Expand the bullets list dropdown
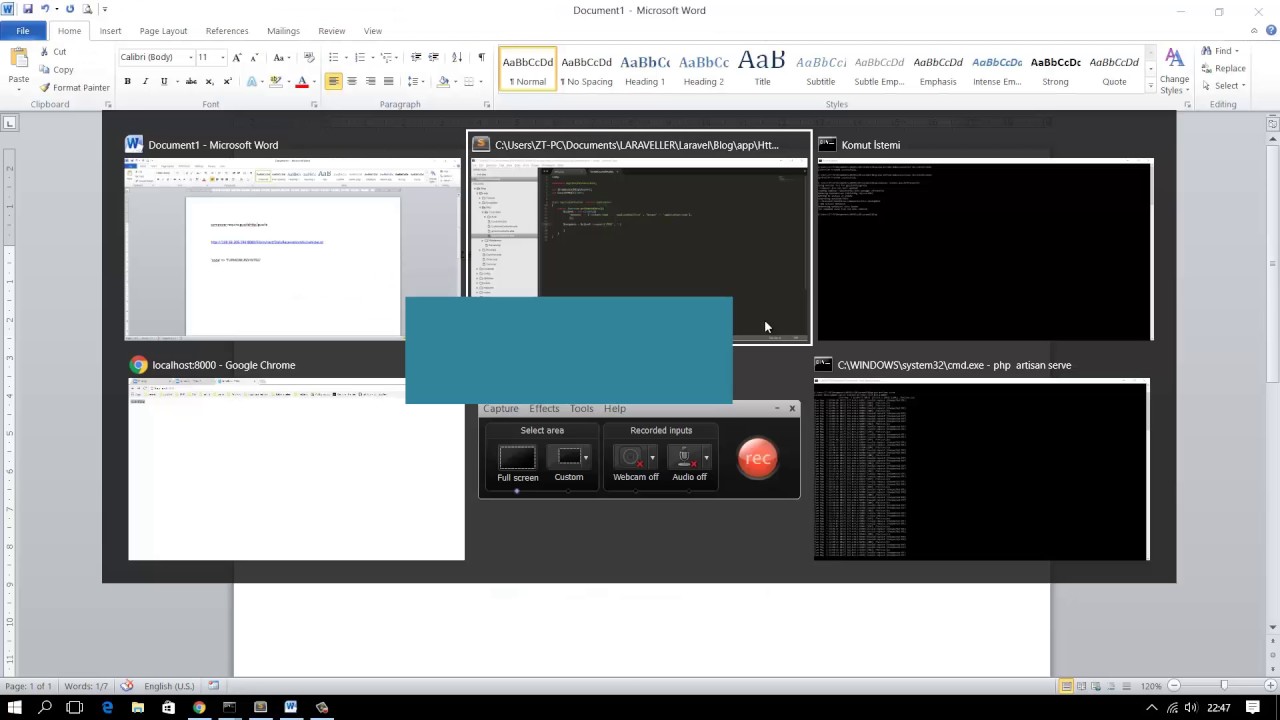 click(x=345, y=57)
